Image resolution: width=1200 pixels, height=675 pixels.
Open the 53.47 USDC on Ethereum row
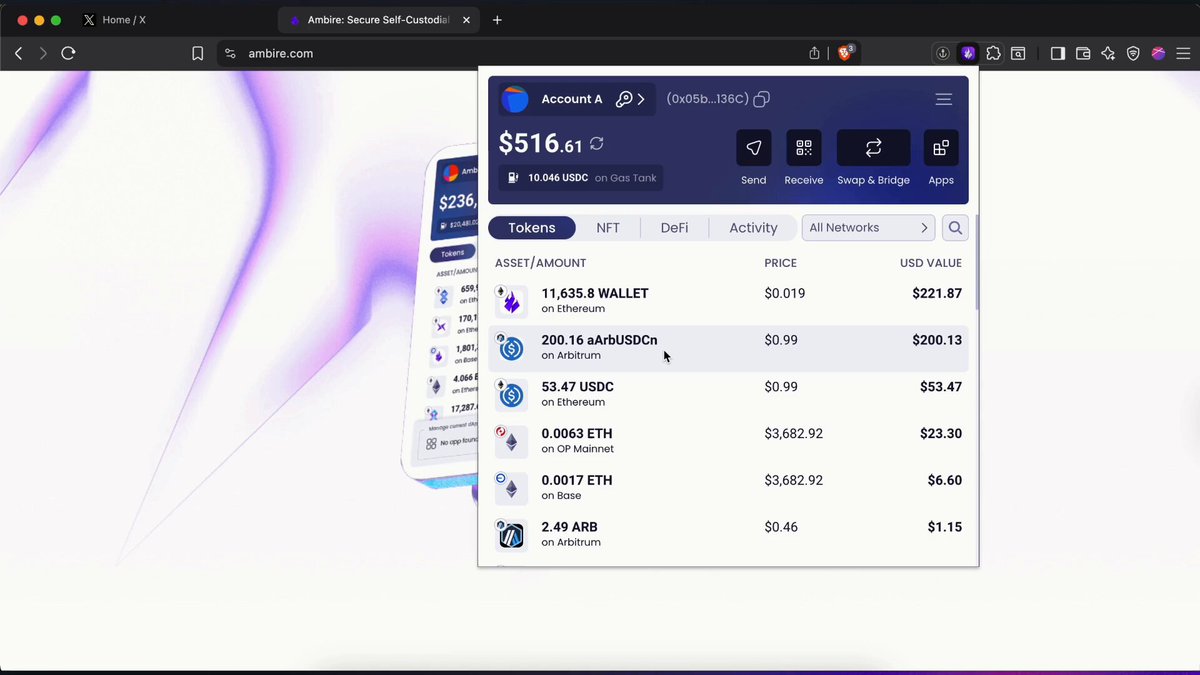[728, 394]
